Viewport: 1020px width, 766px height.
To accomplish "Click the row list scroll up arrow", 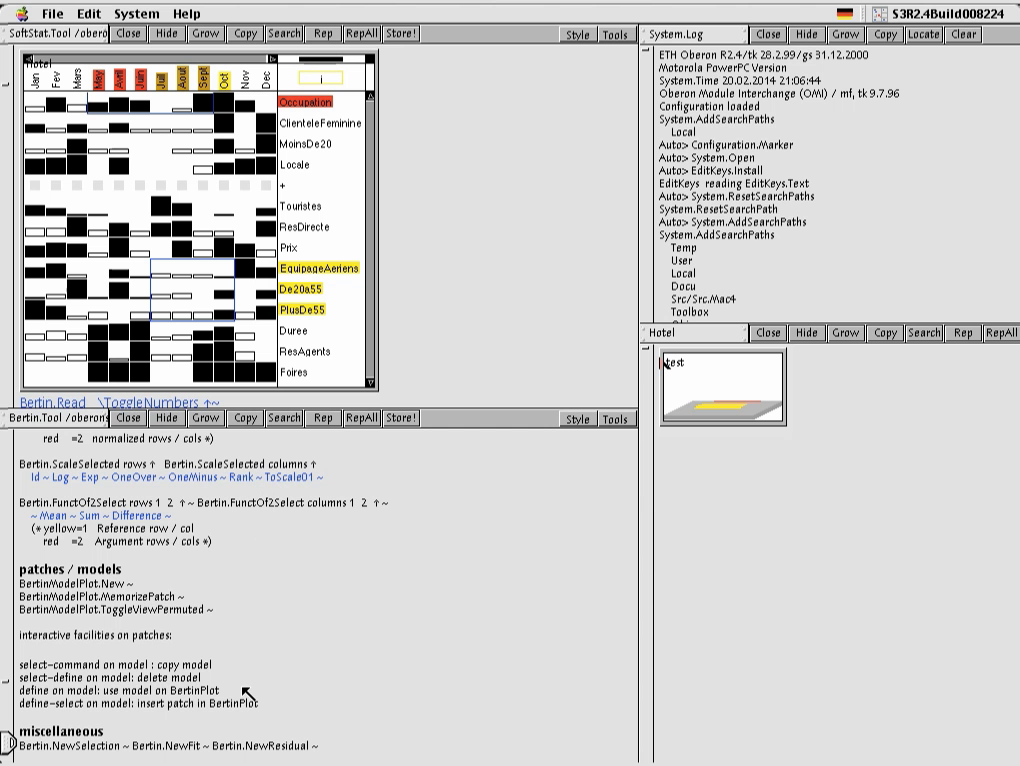I will click(x=370, y=96).
